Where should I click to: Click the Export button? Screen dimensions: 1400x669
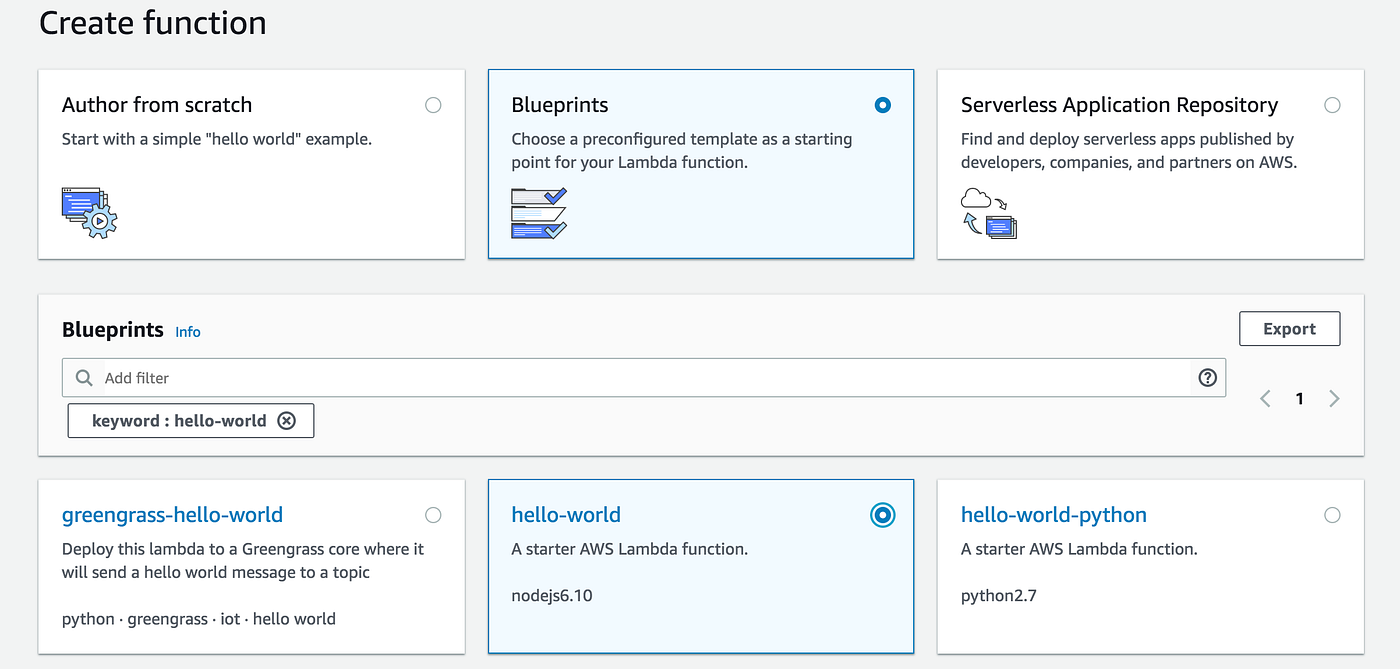1289,328
